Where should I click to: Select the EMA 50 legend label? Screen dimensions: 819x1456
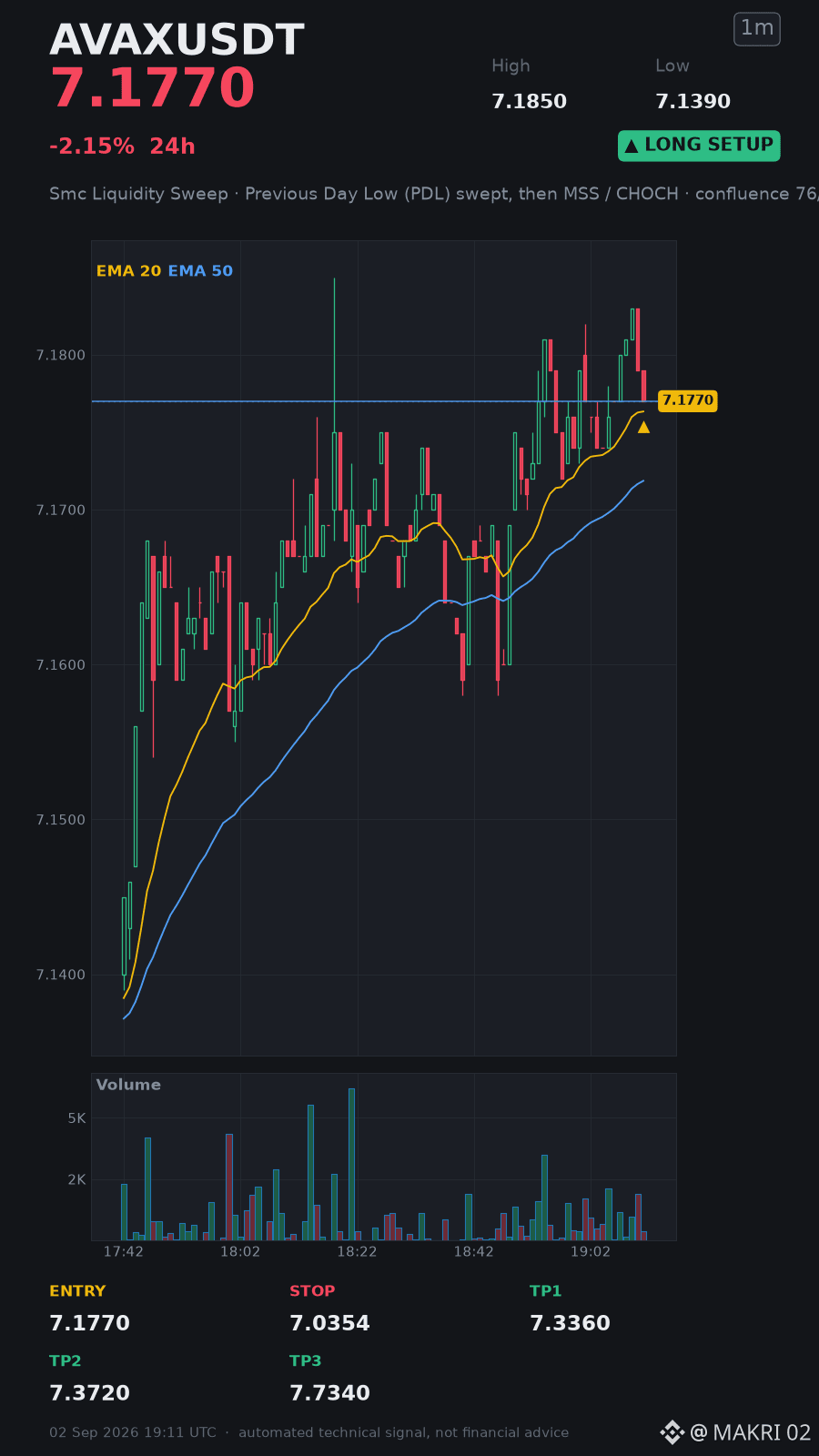pos(200,271)
